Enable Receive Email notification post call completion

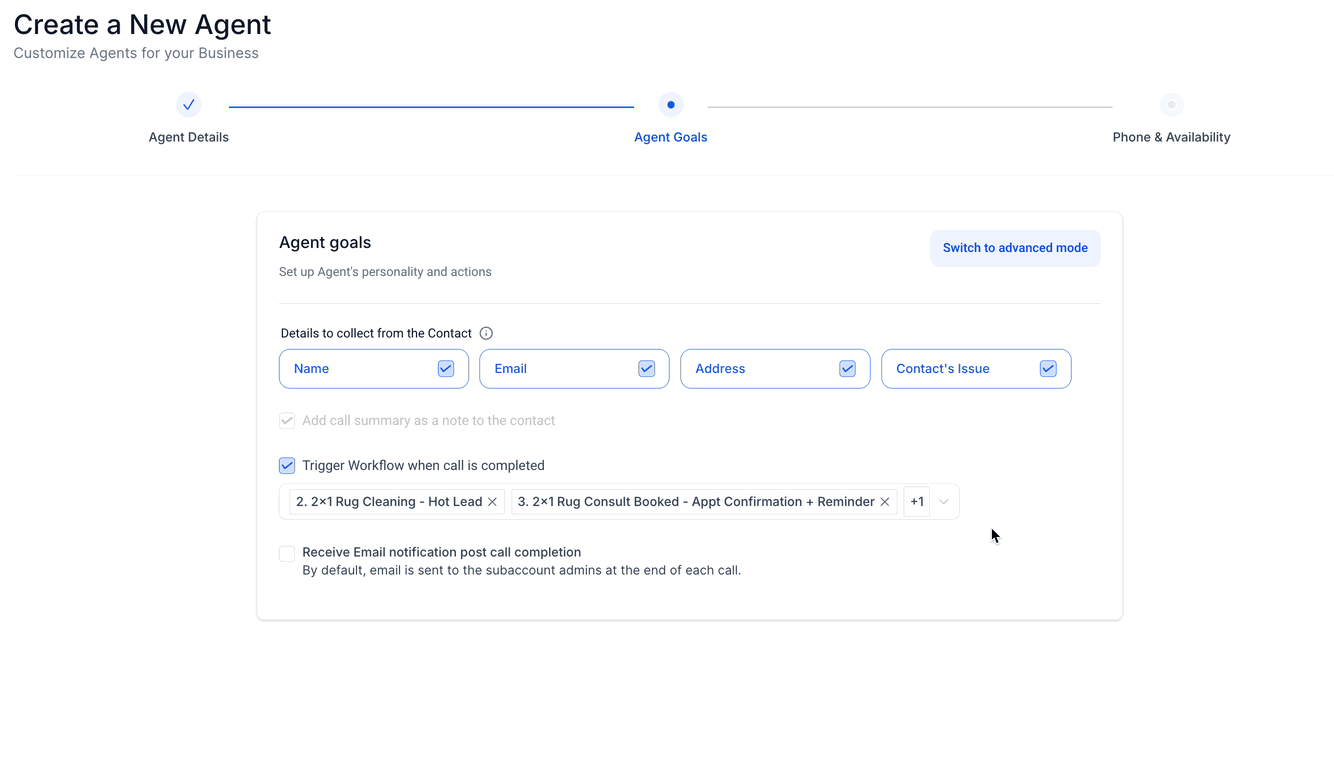click(x=287, y=553)
